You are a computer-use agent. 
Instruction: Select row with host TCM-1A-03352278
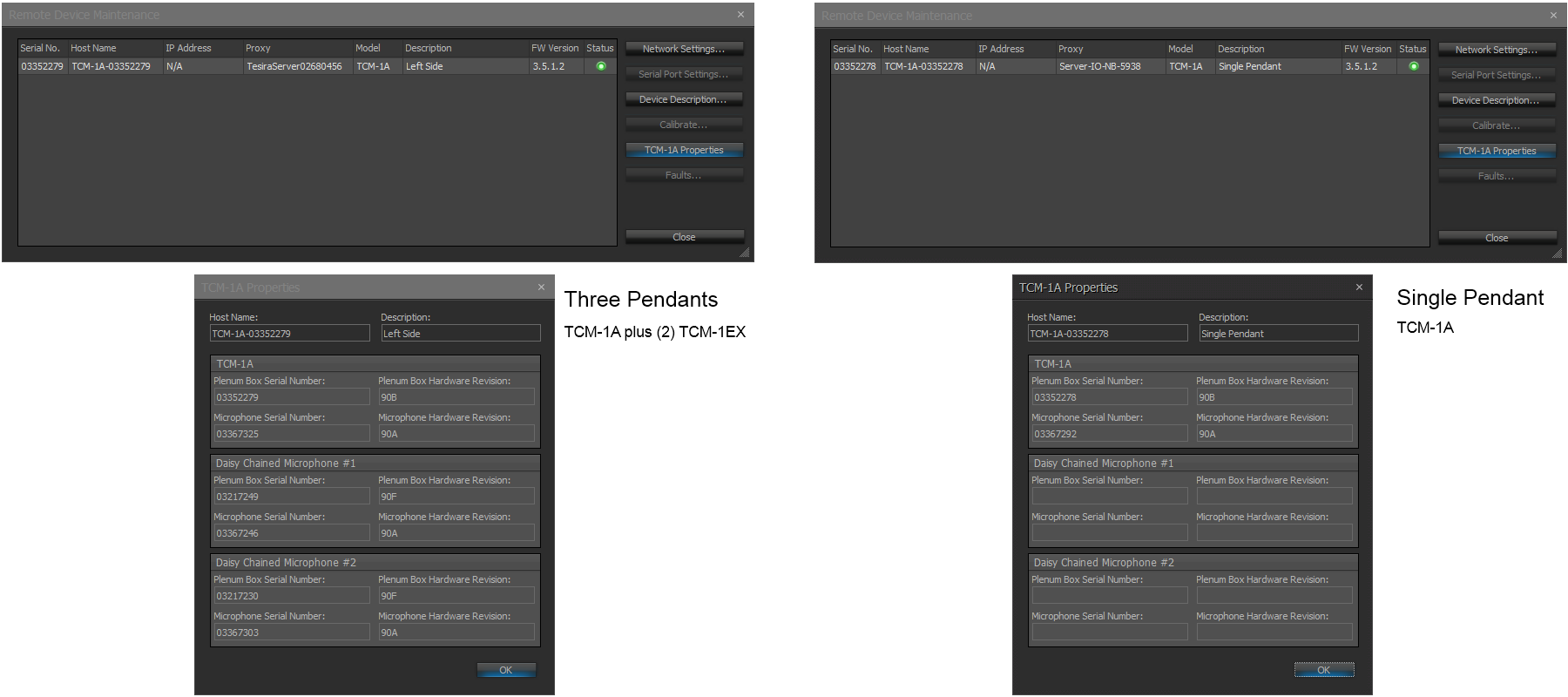pos(1130,66)
